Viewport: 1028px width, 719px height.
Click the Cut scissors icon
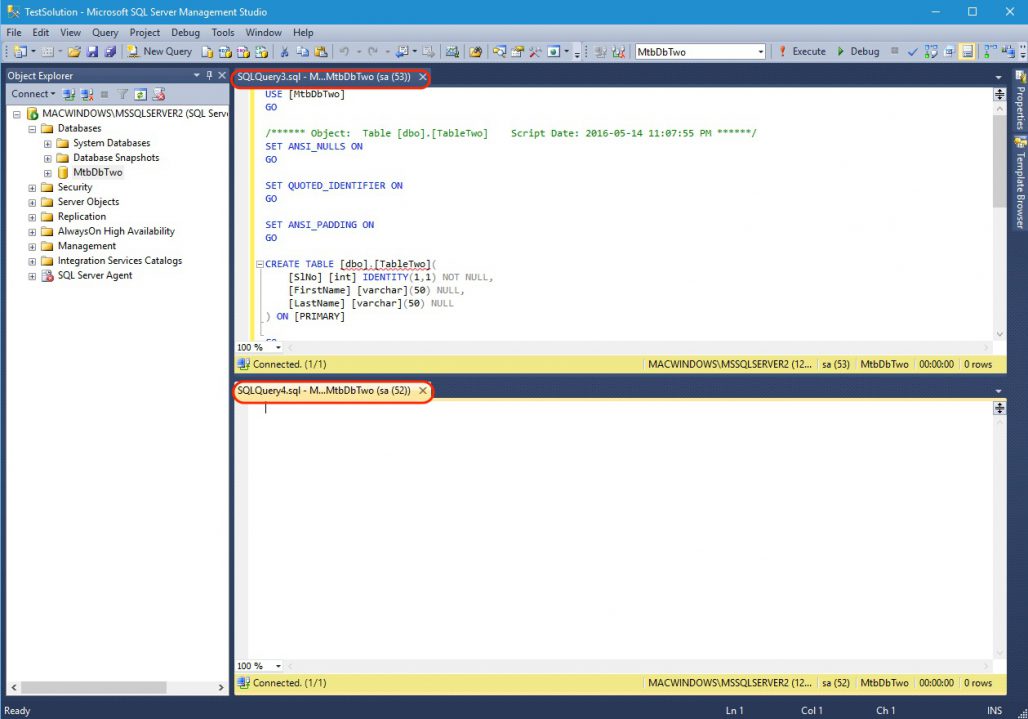285,52
